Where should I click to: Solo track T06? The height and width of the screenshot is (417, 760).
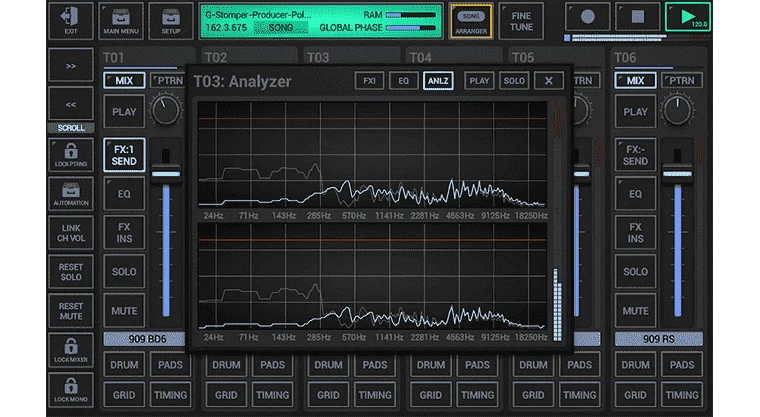click(635, 272)
